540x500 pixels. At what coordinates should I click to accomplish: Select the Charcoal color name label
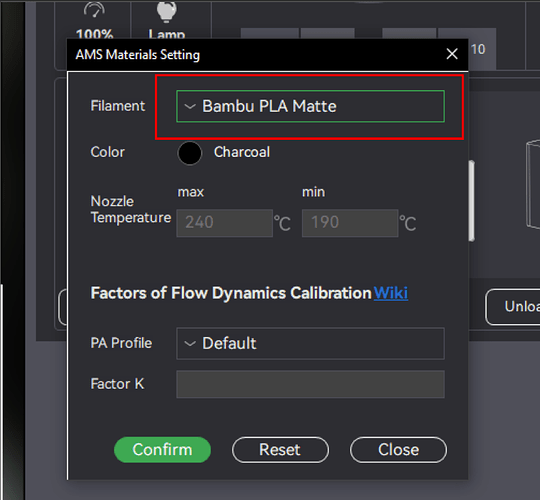[x=242, y=152]
